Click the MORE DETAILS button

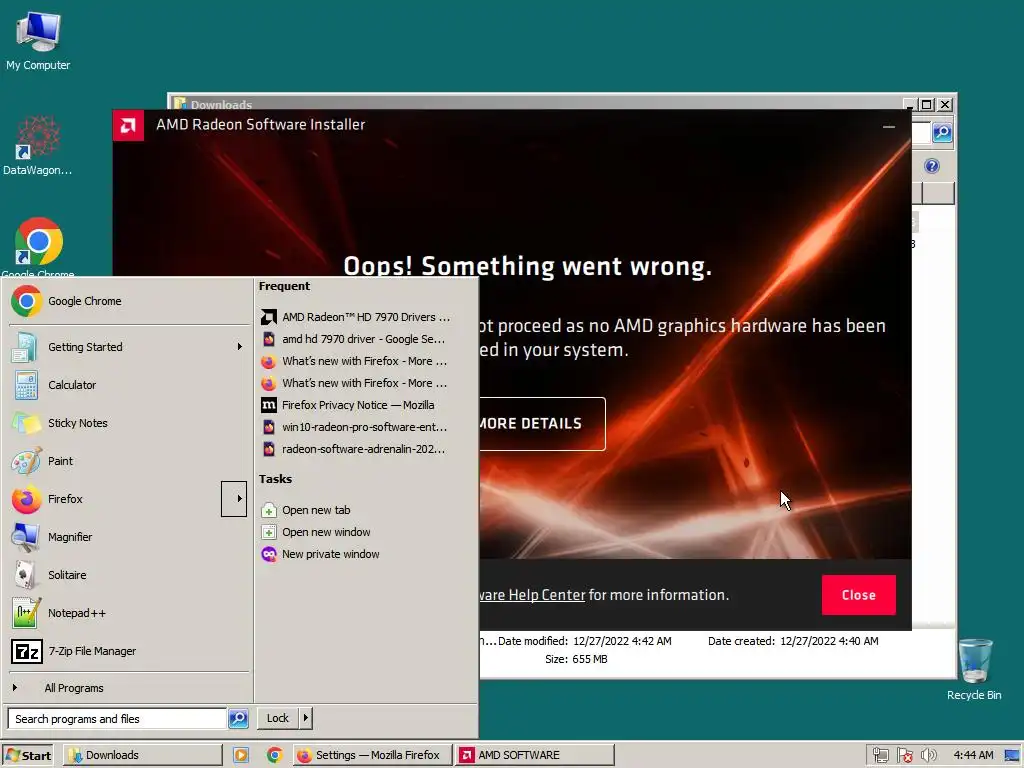coord(542,424)
